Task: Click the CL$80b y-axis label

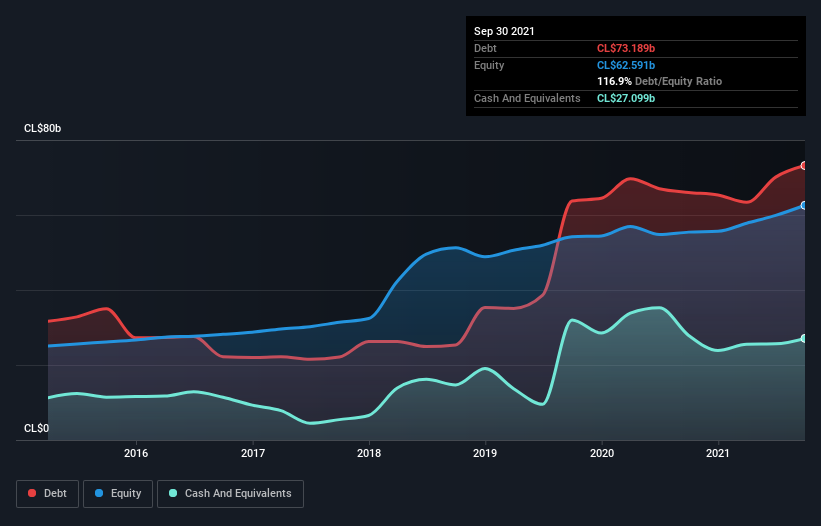Action: pyautogui.click(x=42, y=128)
